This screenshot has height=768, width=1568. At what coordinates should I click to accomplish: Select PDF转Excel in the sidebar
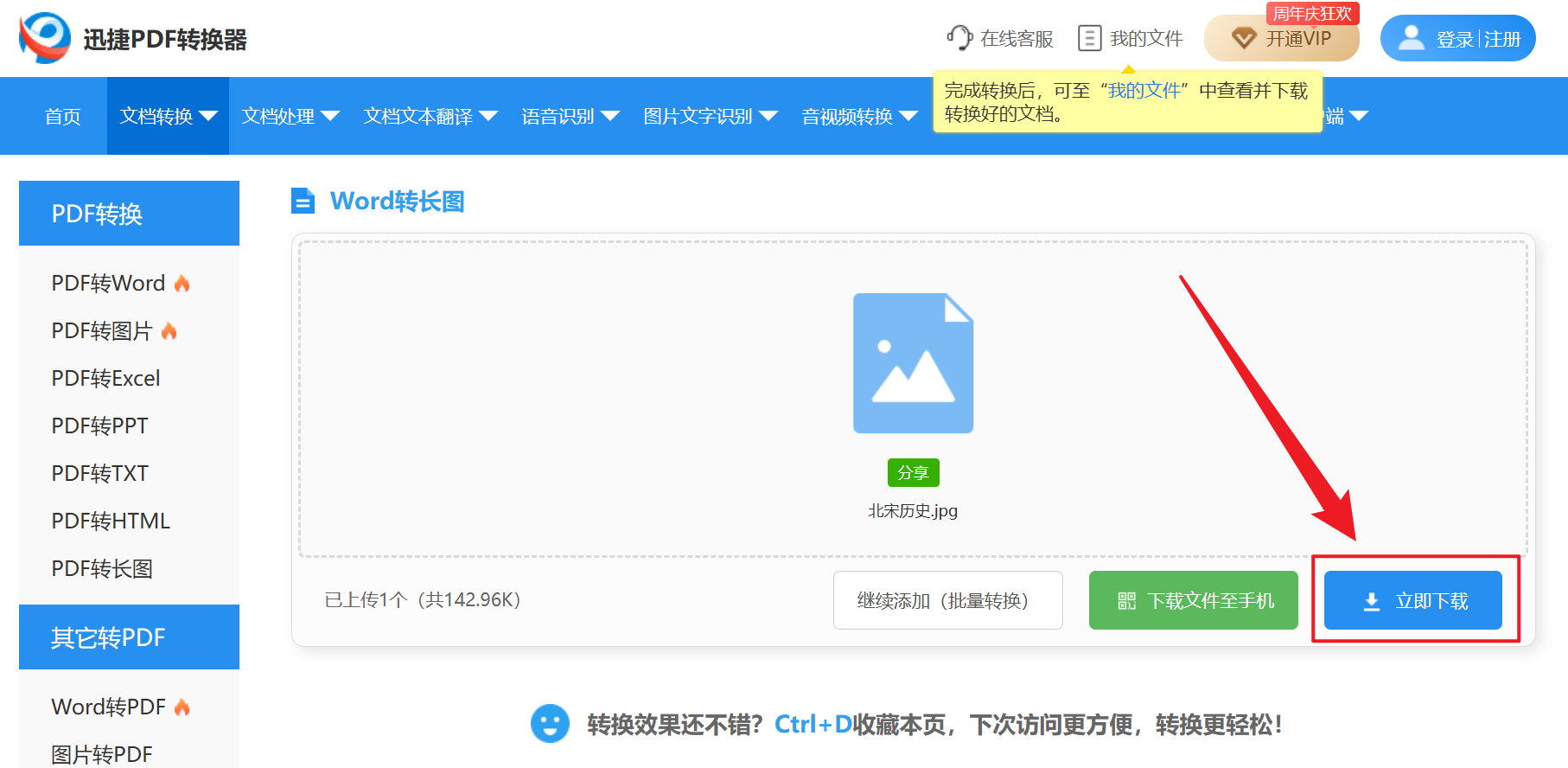tap(105, 378)
